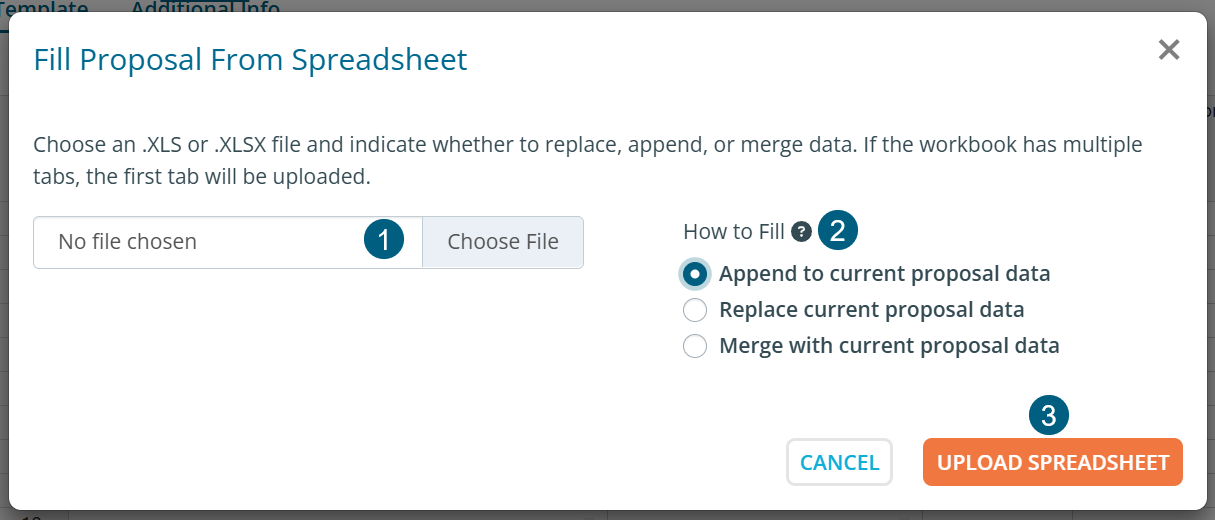The height and width of the screenshot is (520, 1215).
Task: Switch to the Additional Info tab
Action: coord(205,7)
